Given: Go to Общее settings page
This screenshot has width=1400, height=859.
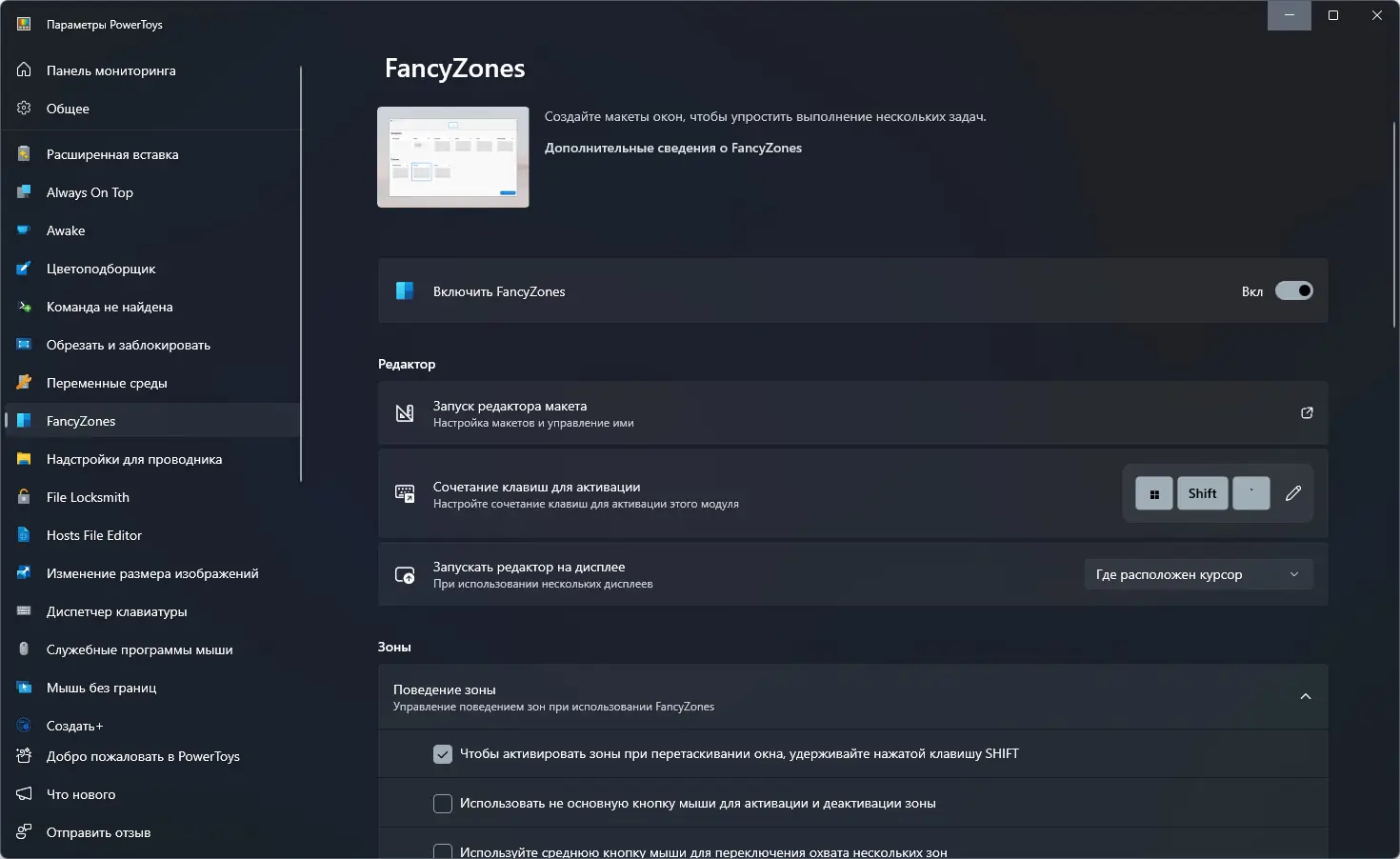Looking at the screenshot, I should point(152,109).
